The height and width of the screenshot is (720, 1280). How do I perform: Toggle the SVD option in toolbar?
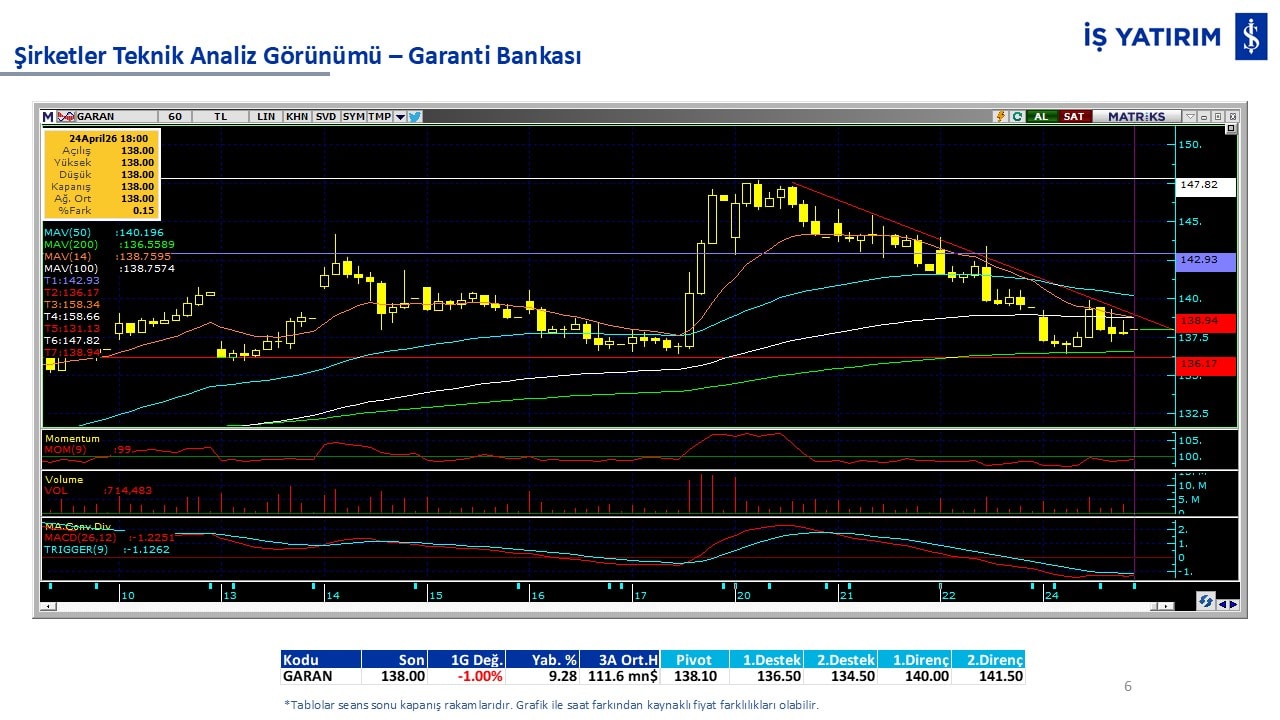click(326, 116)
